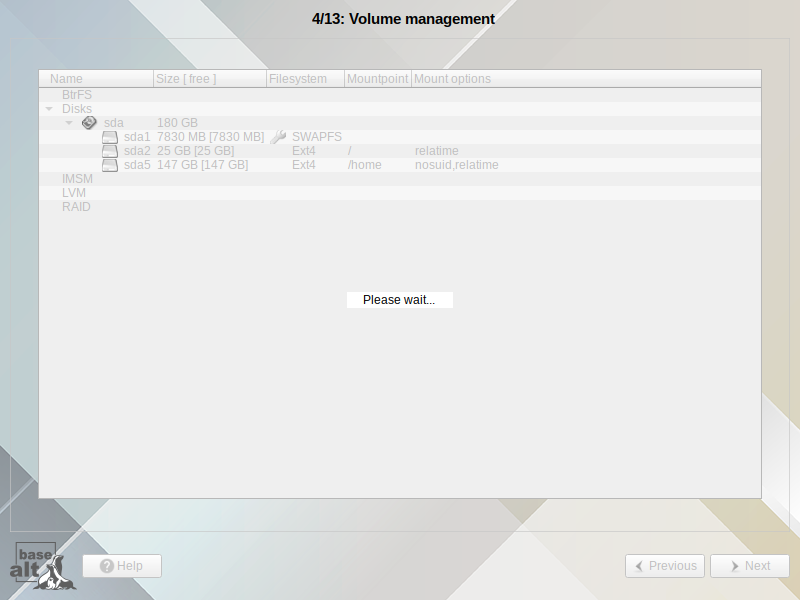
Task: Click the base alt logo
Action: point(42,566)
